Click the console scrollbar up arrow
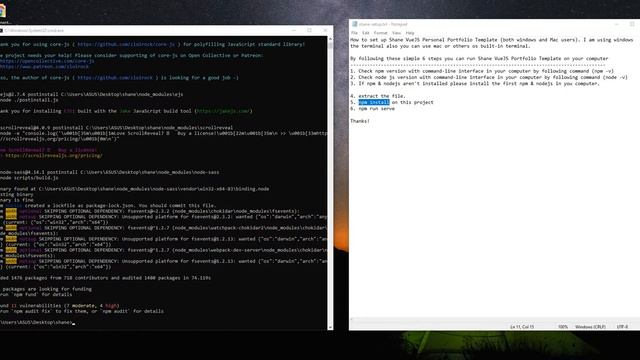Viewport: 640px width, 360px height. pyautogui.click(x=330, y=39)
